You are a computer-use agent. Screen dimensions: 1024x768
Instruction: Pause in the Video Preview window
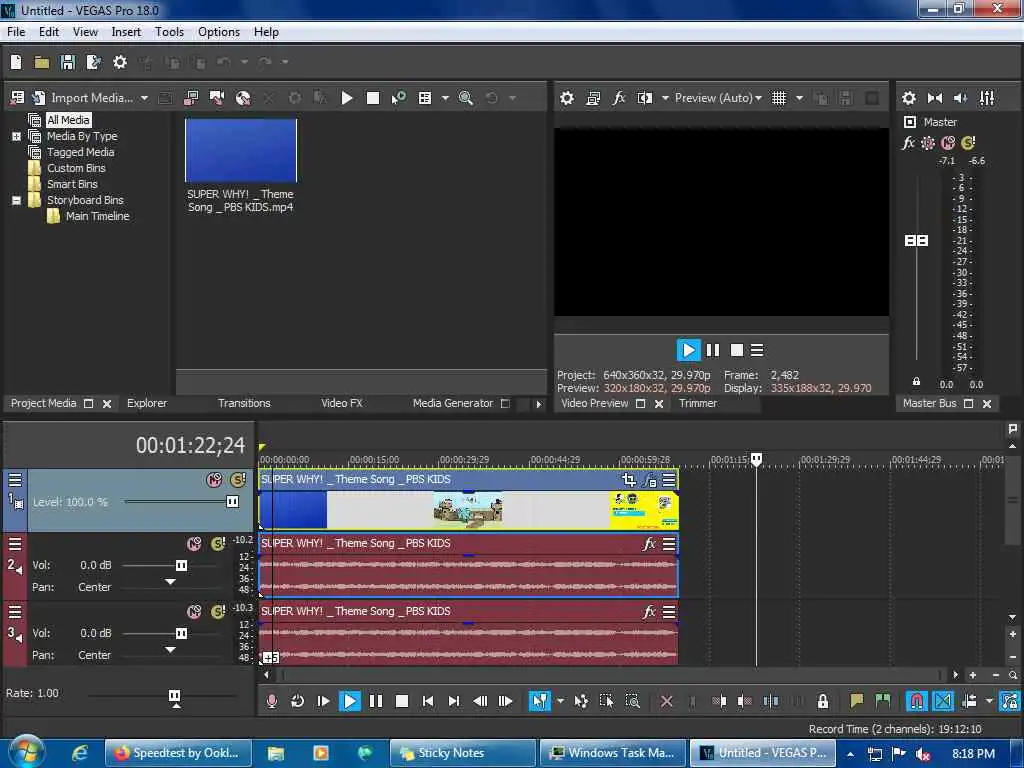712,350
